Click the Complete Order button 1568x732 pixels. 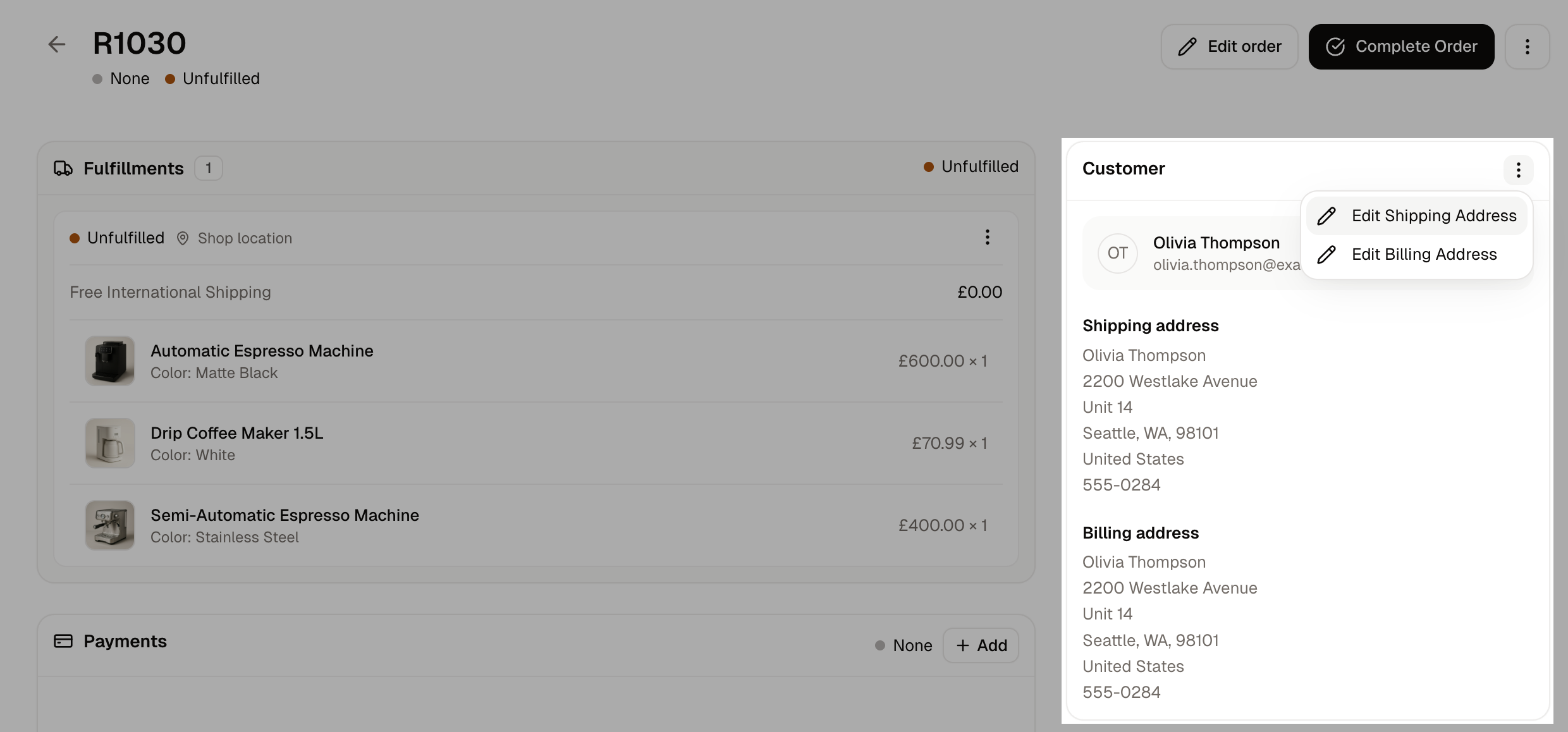(x=1401, y=47)
